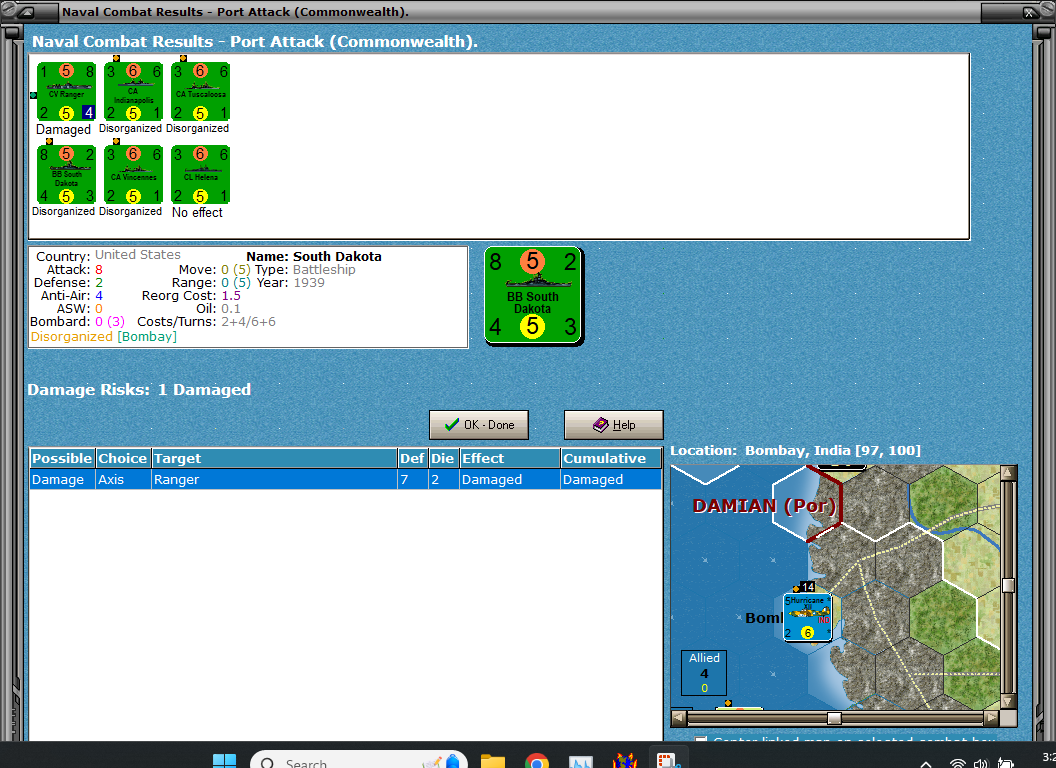Select the CV Ranger unit counter
Image resolution: width=1056 pixels, height=768 pixels.
tap(67, 92)
